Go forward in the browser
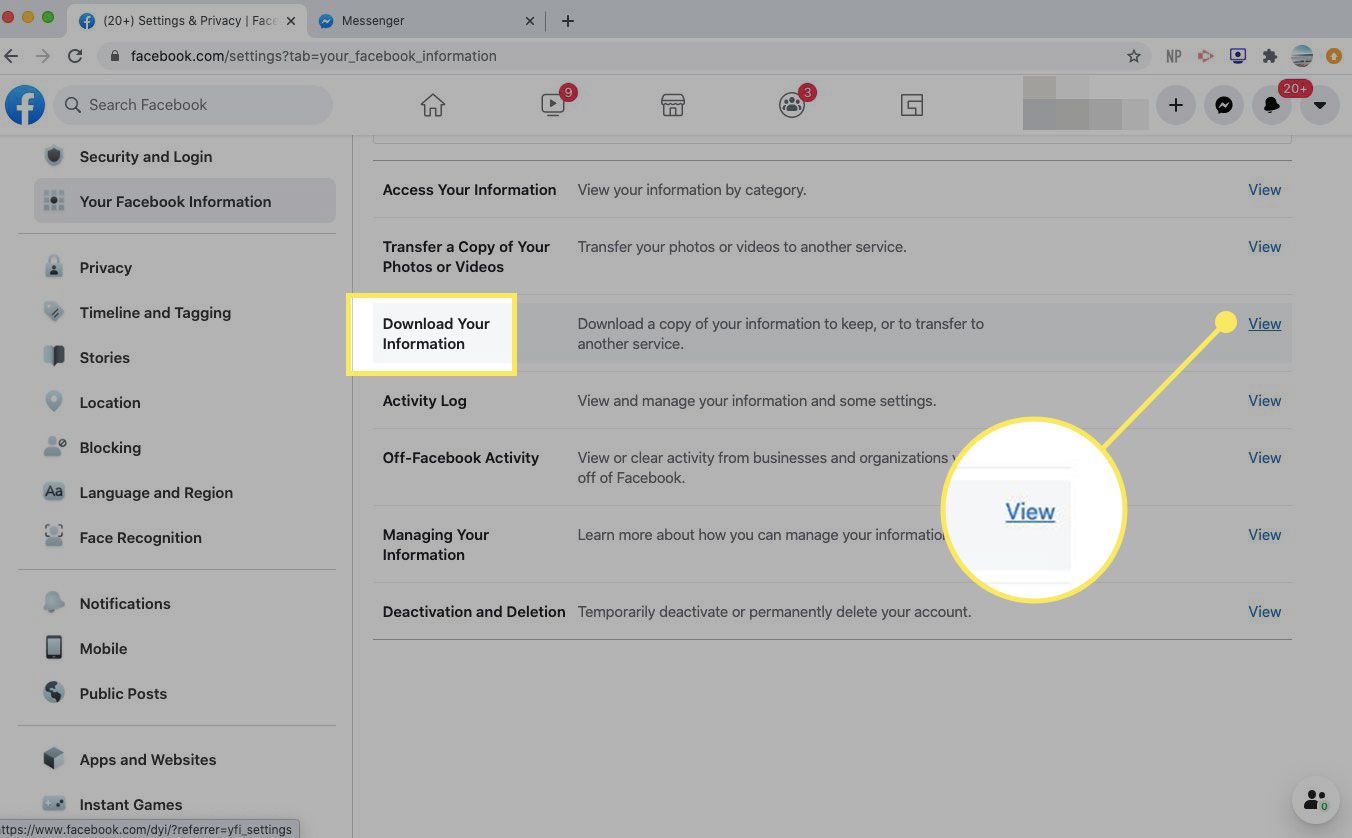This screenshot has width=1352, height=838. pos(42,56)
